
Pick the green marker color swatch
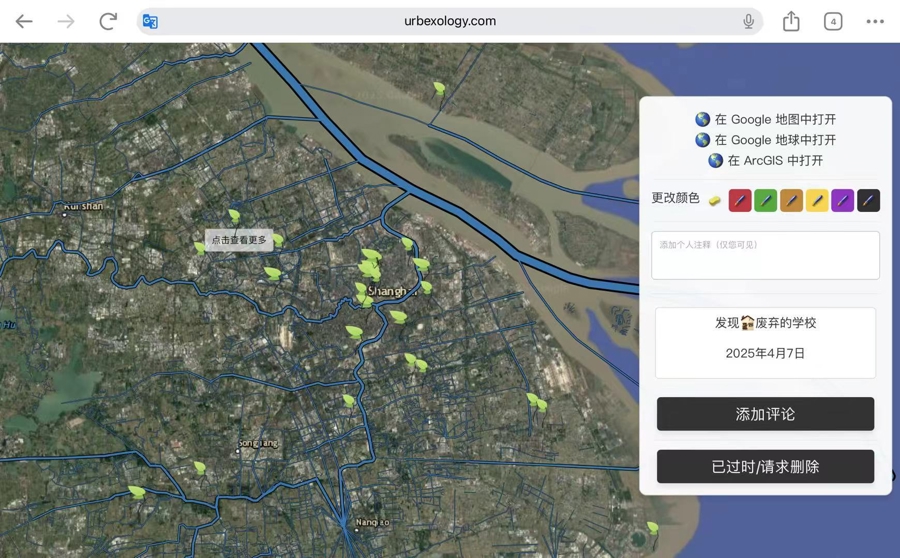coord(765,201)
